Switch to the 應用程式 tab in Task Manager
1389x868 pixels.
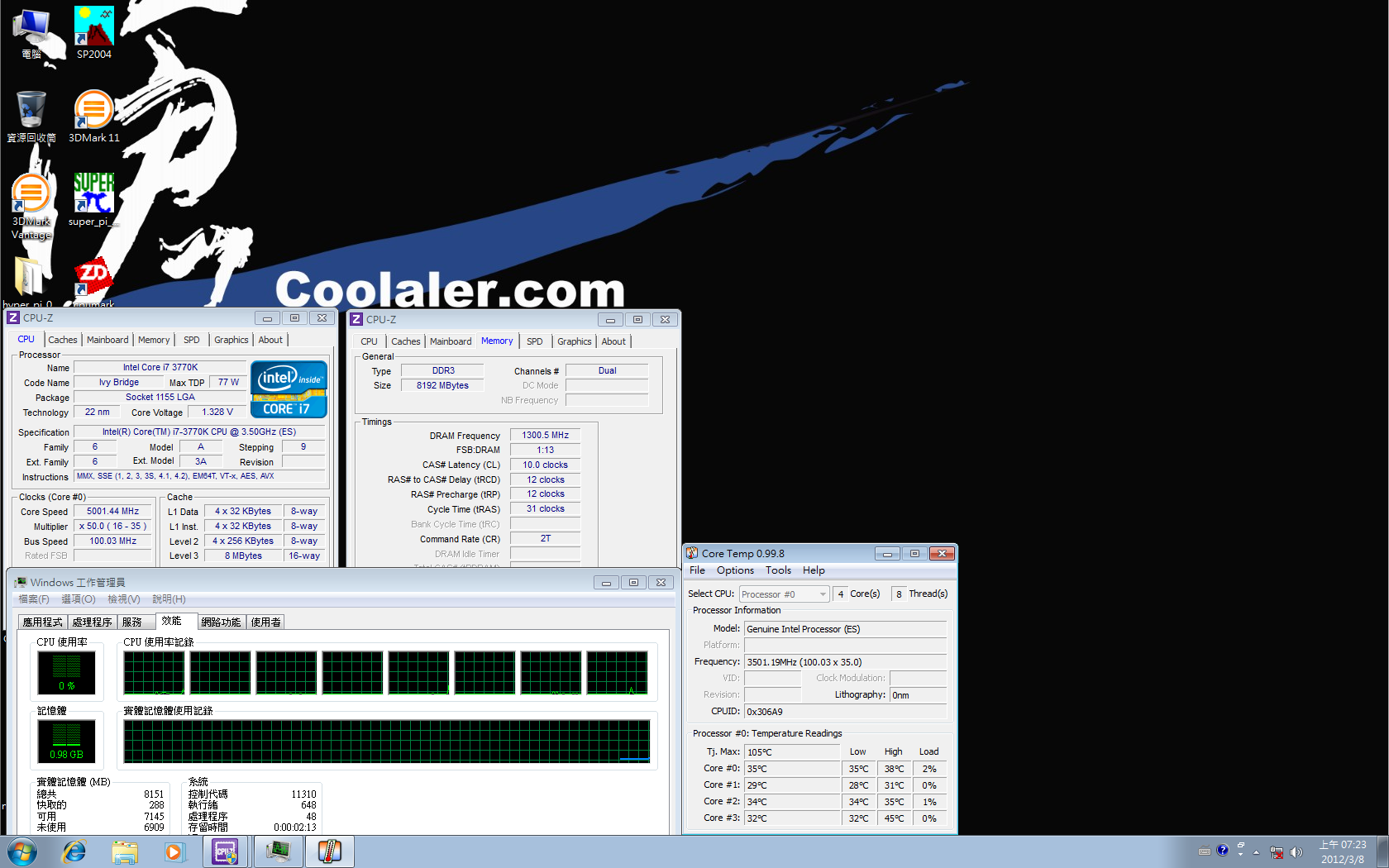(42, 622)
